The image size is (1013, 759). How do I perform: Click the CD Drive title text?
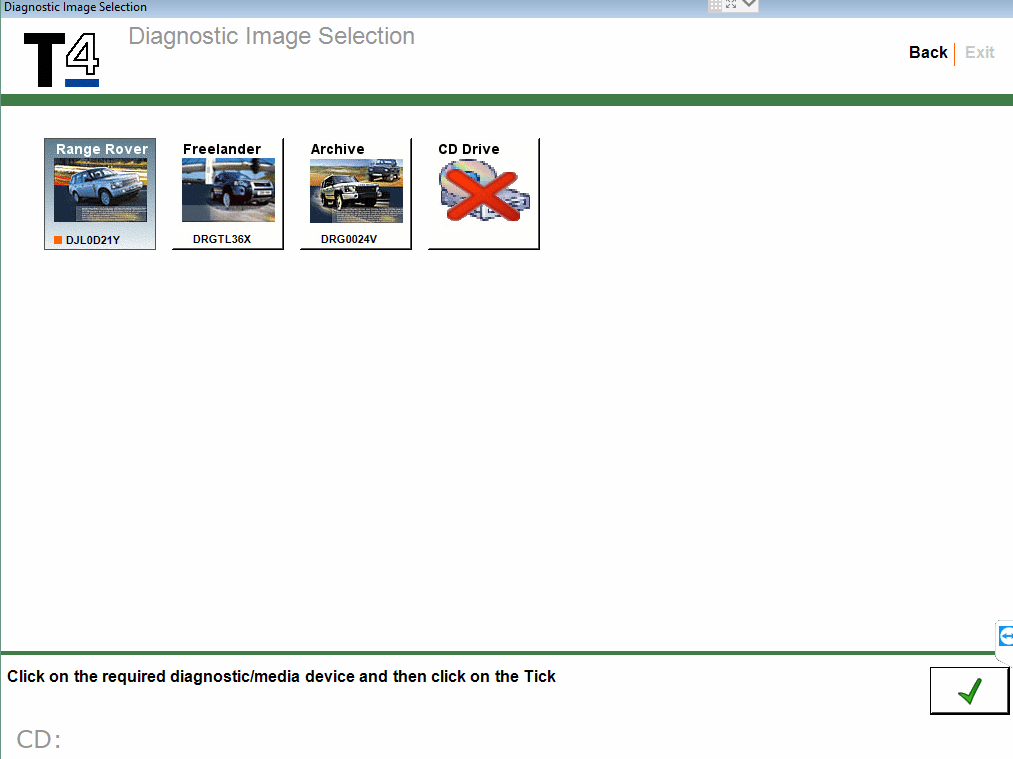[468, 149]
